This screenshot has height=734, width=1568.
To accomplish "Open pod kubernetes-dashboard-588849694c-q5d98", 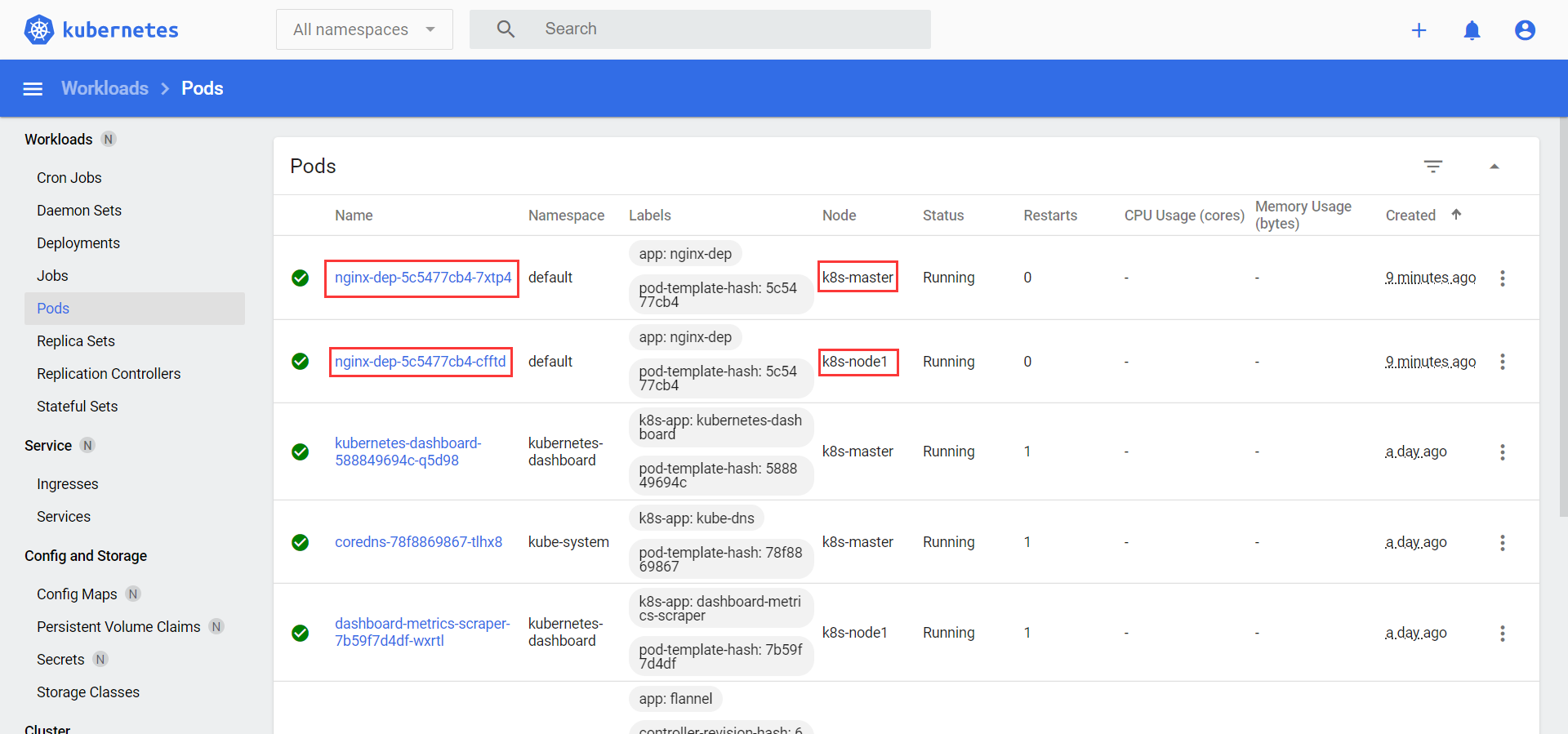I will [408, 452].
